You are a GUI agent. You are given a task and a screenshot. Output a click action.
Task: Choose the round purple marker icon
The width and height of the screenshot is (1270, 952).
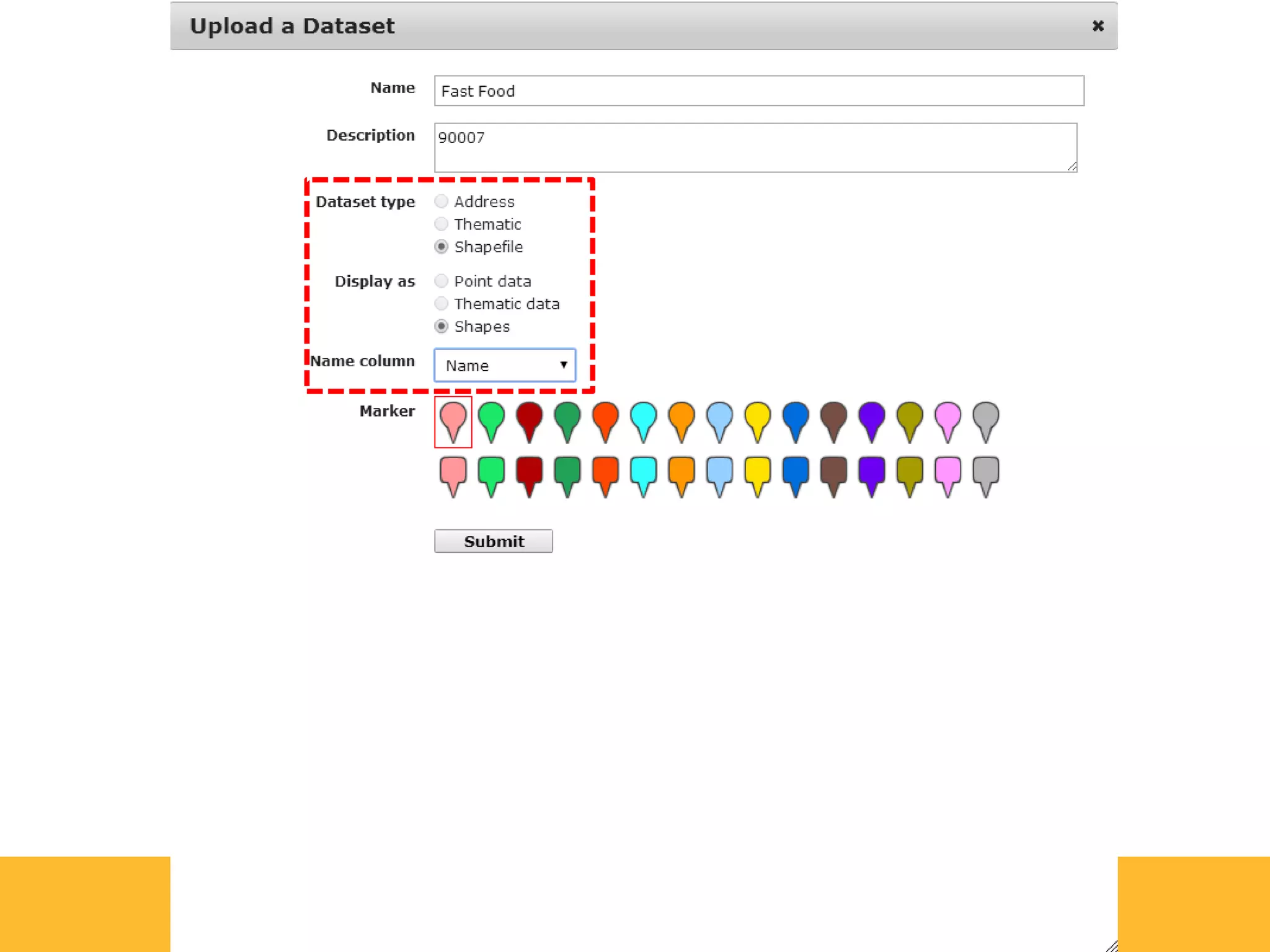(x=871, y=419)
